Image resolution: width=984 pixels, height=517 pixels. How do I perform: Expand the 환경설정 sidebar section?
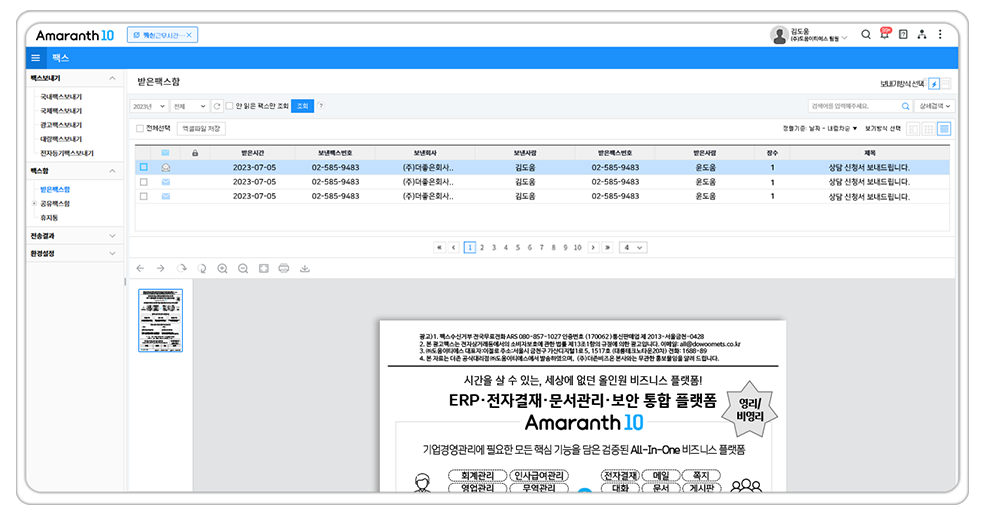112,253
